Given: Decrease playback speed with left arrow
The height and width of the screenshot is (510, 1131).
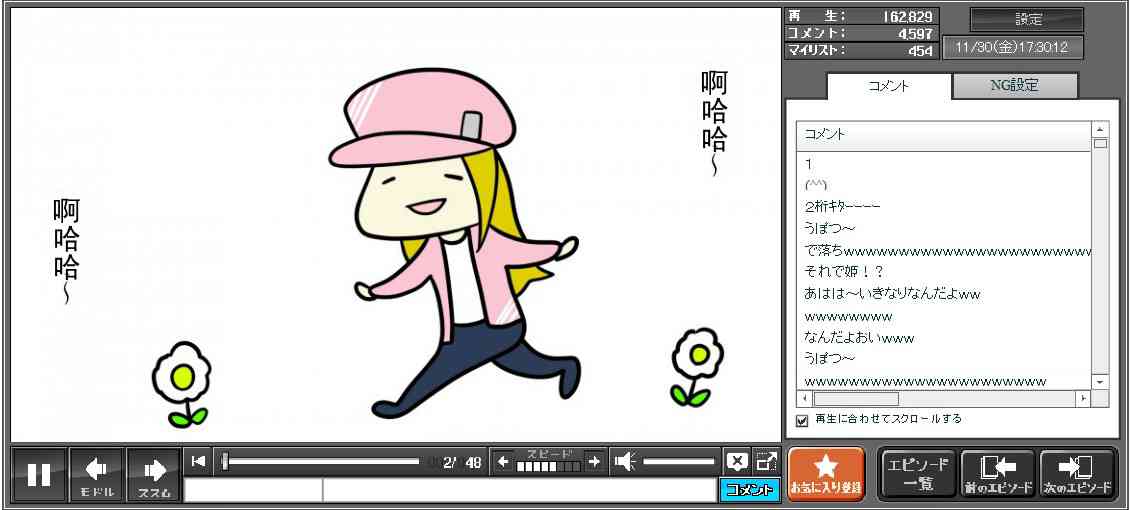Looking at the screenshot, I should point(503,461).
